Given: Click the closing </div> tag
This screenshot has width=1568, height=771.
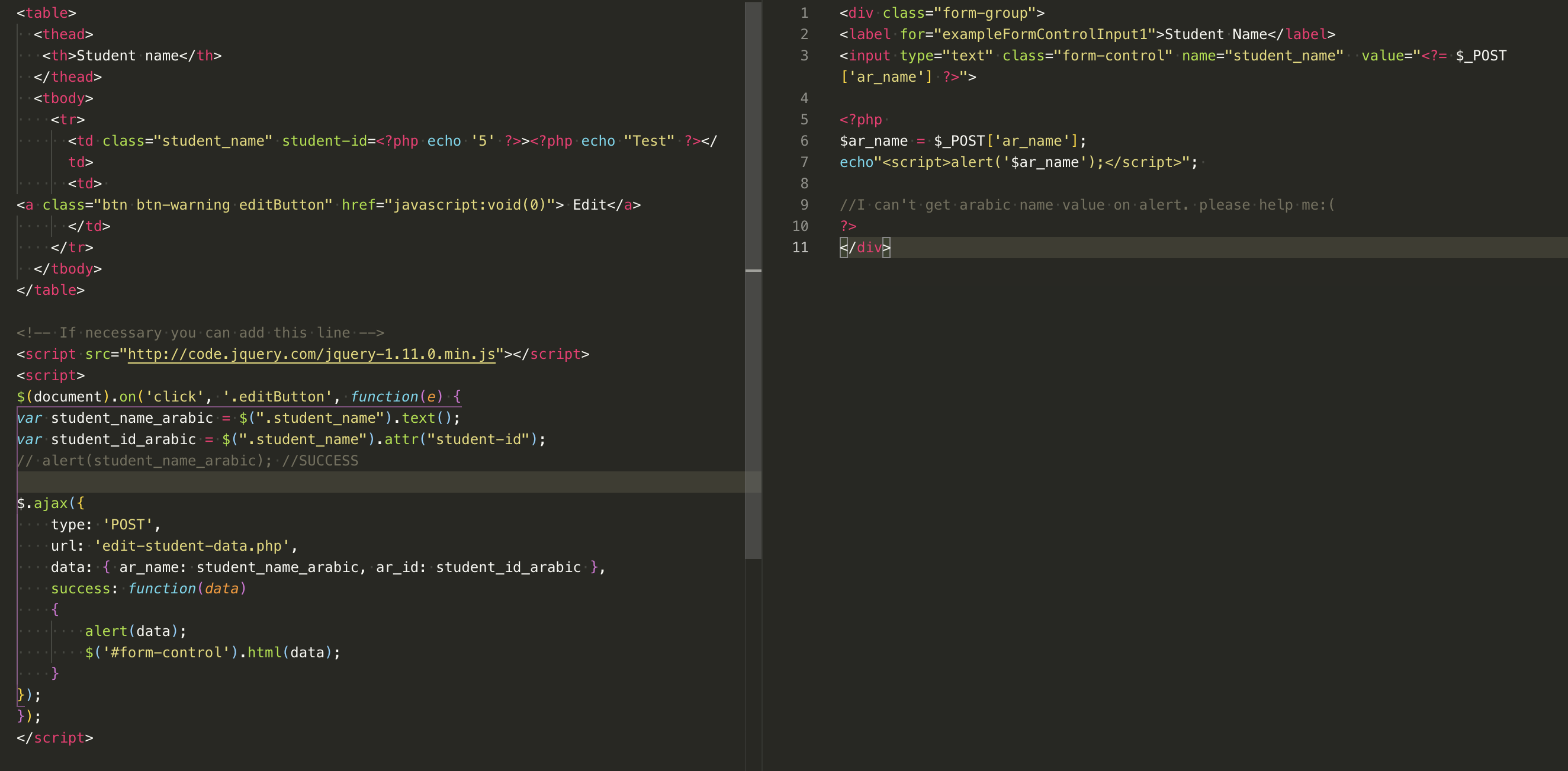Looking at the screenshot, I should tap(865, 247).
